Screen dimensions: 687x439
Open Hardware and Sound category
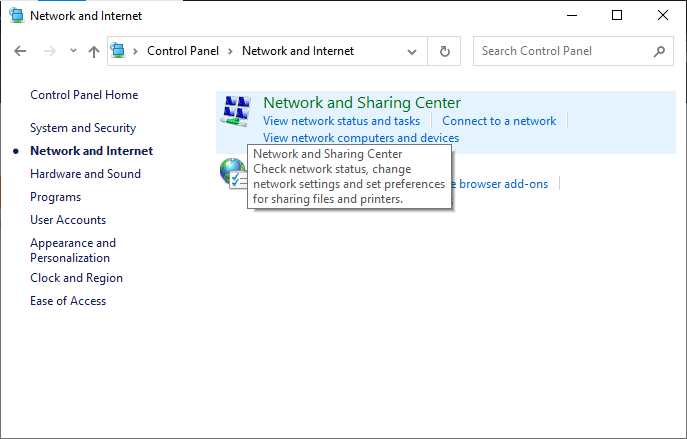pos(85,174)
